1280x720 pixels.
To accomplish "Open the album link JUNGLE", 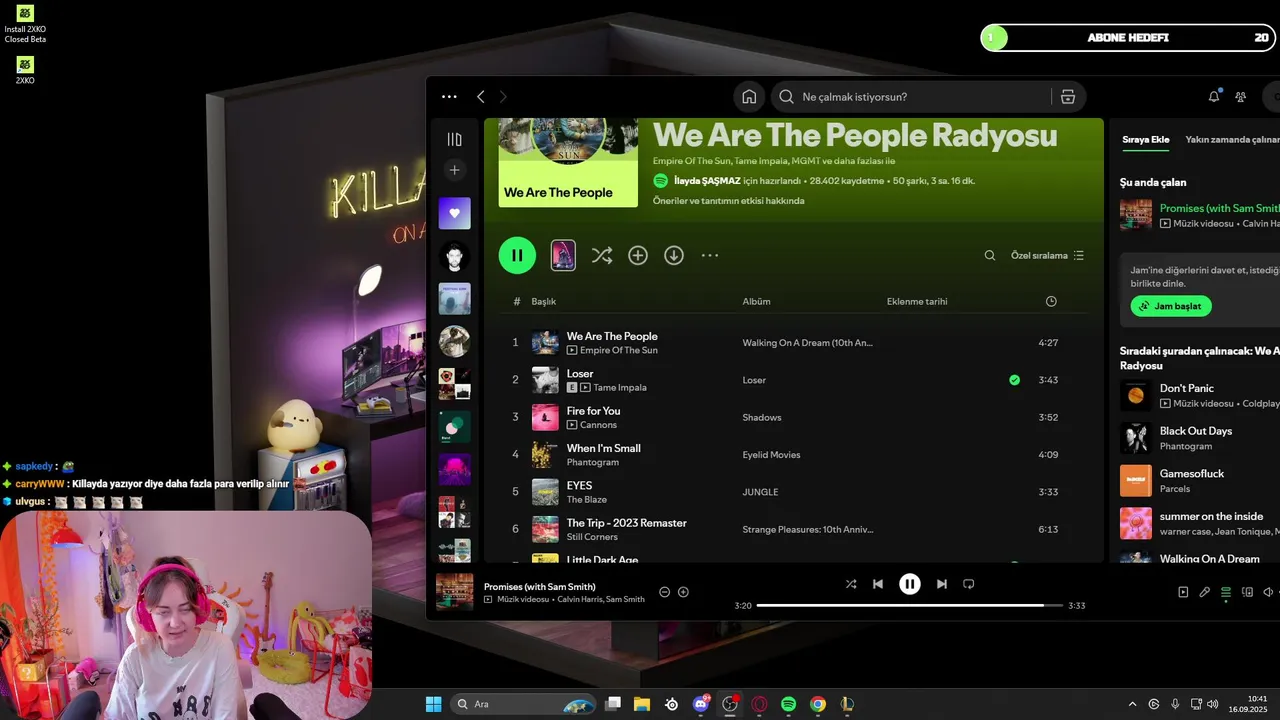I will coord(760,492).
